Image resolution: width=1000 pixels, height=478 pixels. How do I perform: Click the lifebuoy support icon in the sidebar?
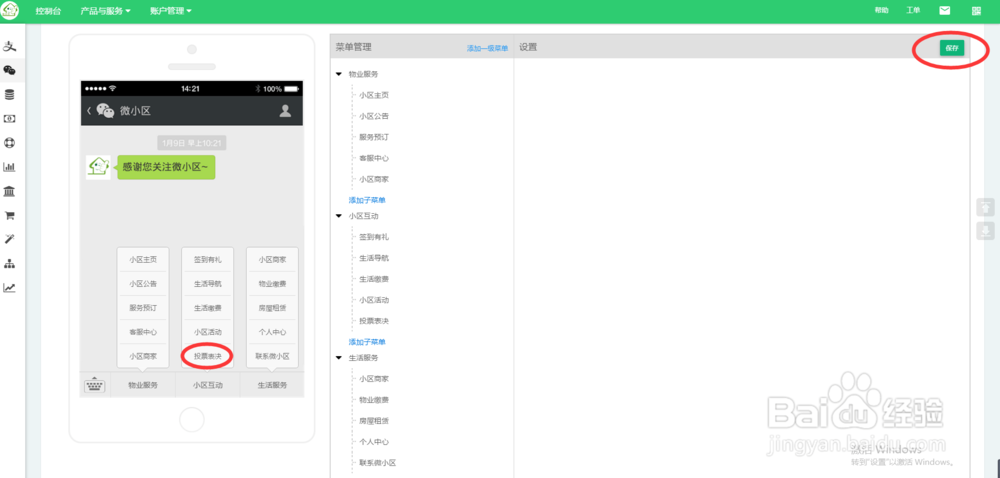(9, 143)
